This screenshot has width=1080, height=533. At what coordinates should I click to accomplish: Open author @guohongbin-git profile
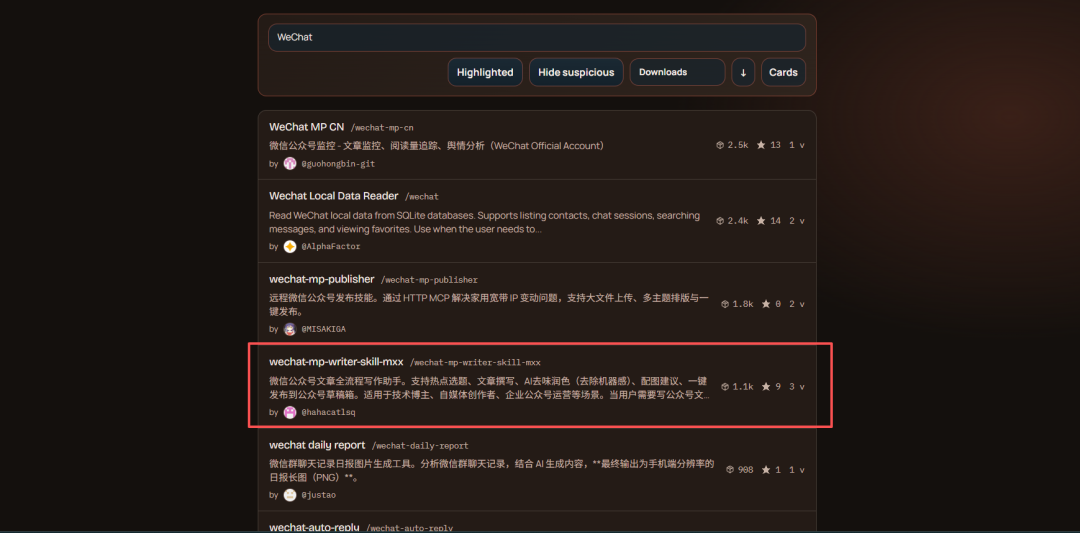click(338, 164)
